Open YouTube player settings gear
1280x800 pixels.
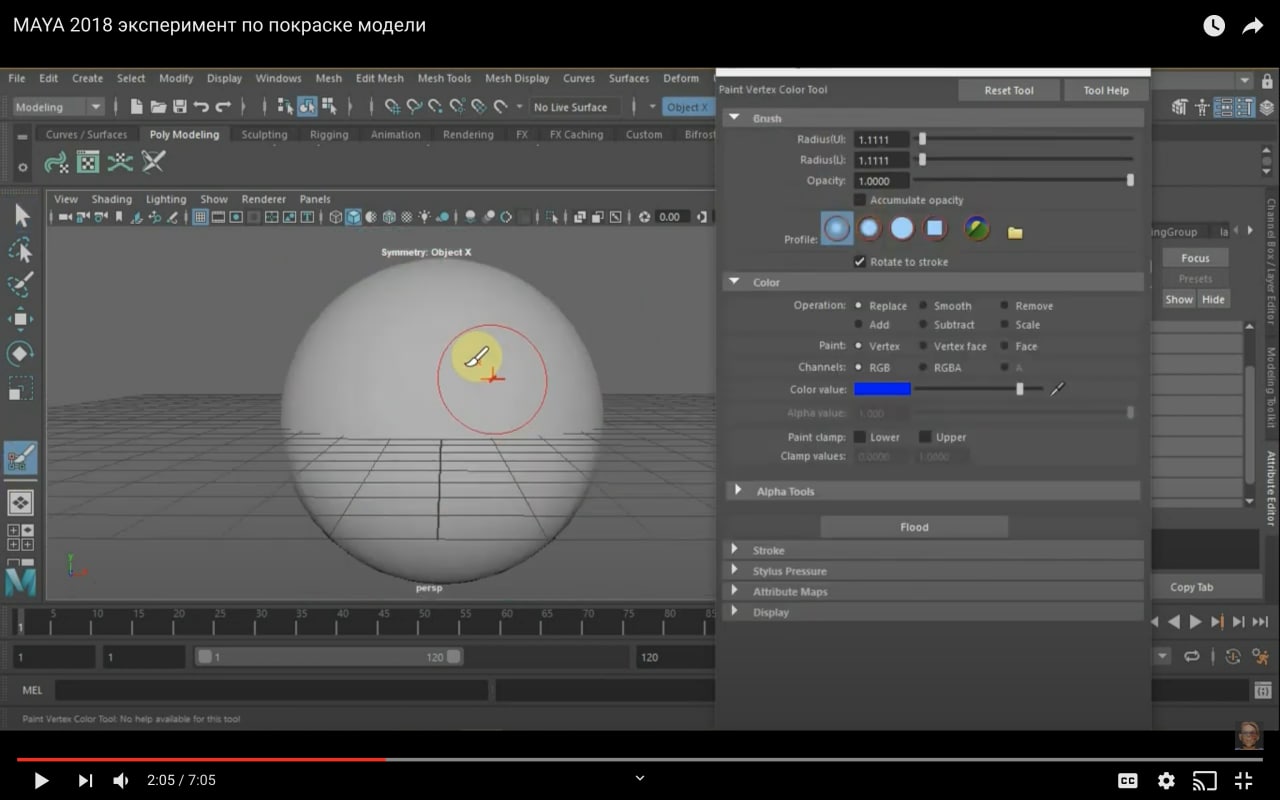click(1166, 781)
